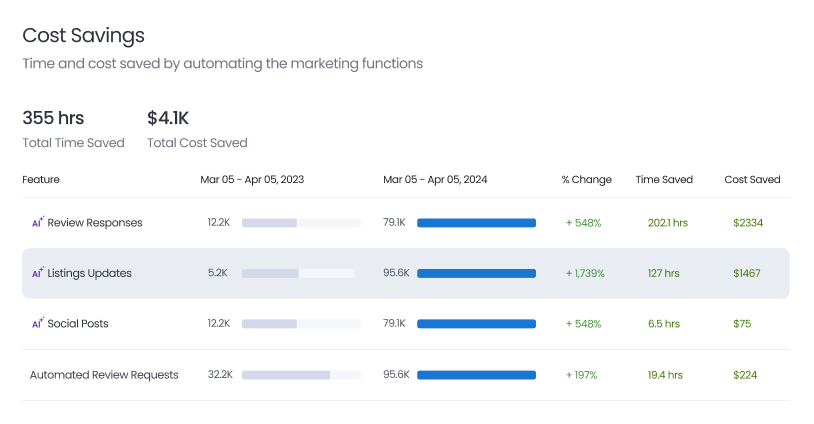Sort by the % Change column header
The width and height of the screenshot is (814, 424).
click(x=586, y=180)
